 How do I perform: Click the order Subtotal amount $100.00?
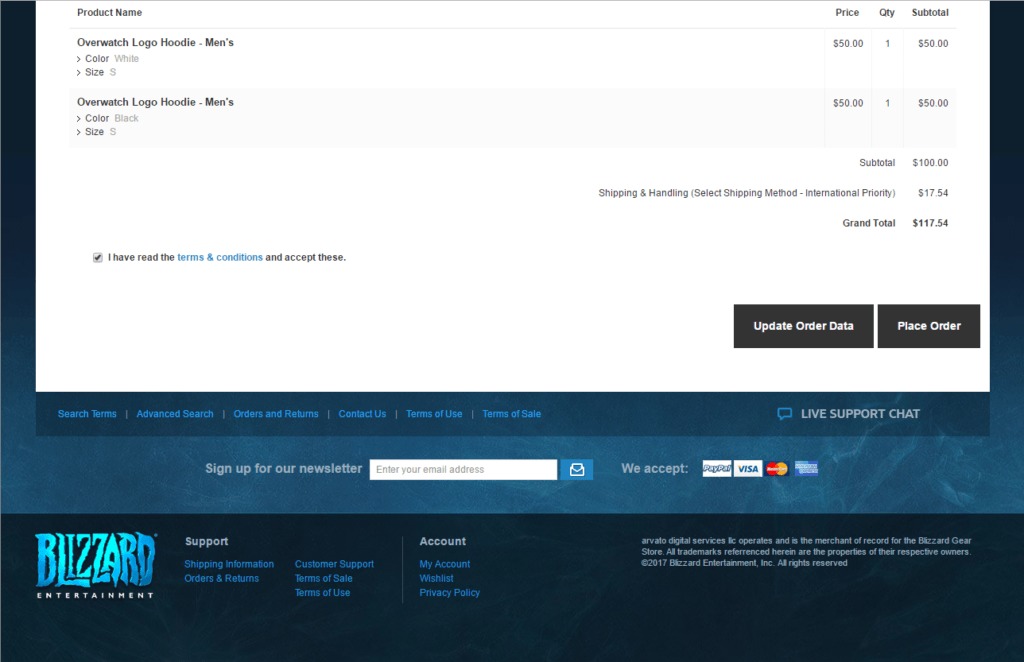930,163
